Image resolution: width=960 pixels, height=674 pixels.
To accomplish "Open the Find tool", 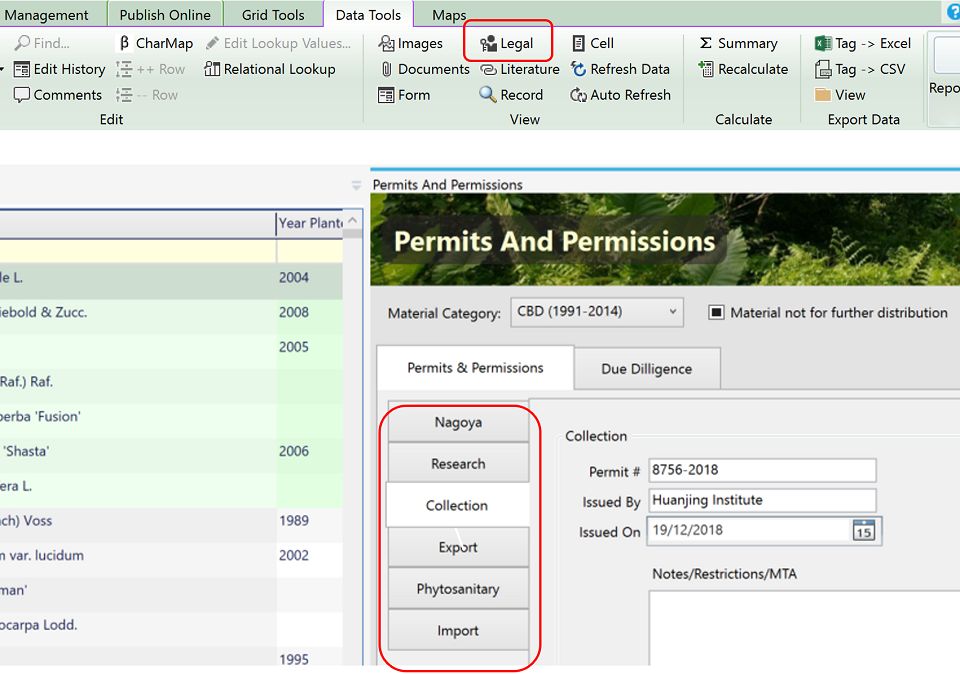I will [x=42, y=43].
